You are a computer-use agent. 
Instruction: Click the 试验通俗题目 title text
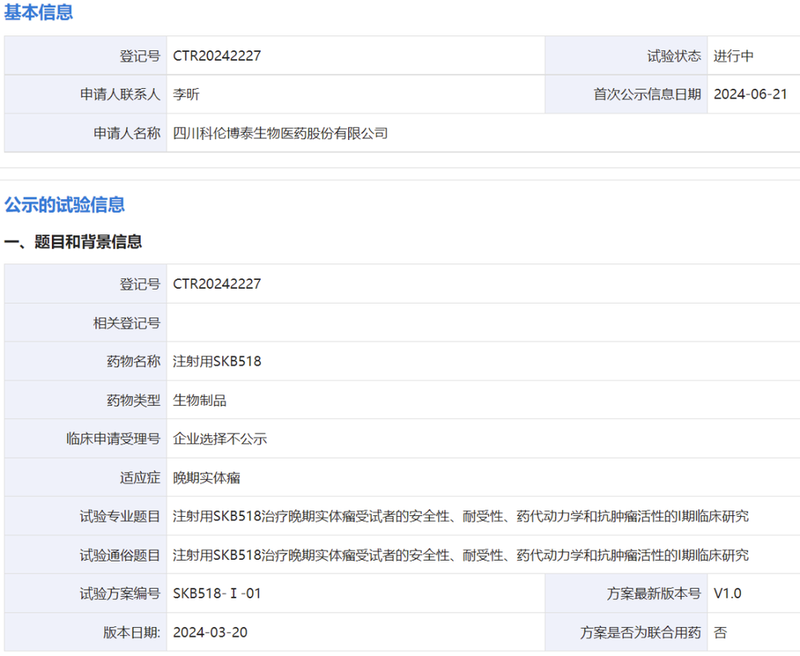coord(460,555)
